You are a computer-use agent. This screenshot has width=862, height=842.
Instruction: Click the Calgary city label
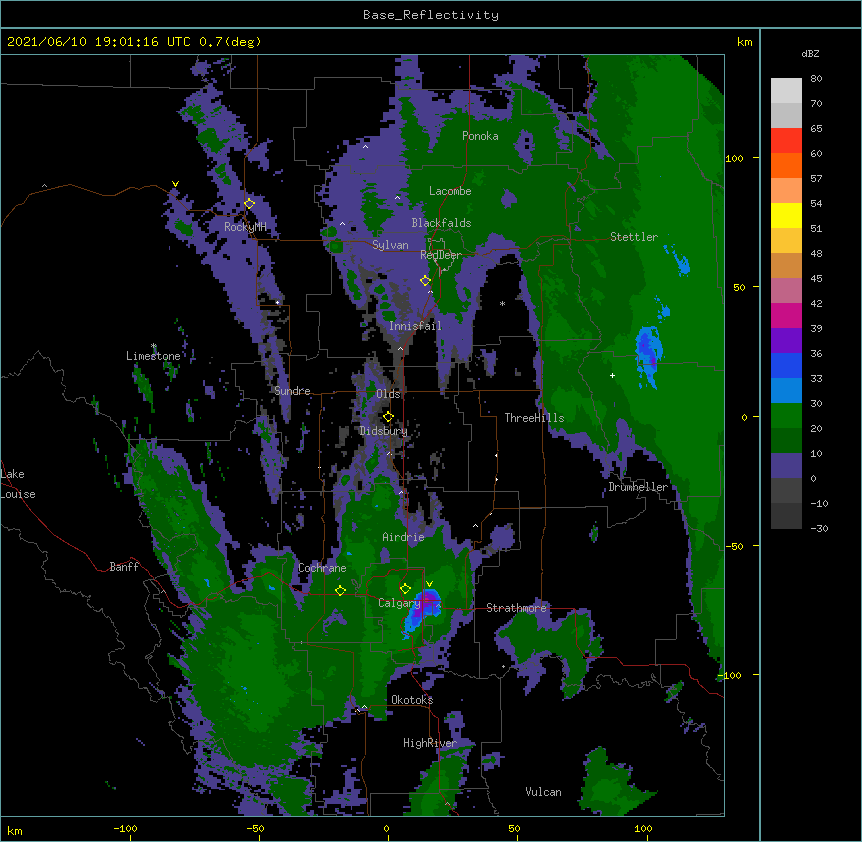[x=400, y=603]
